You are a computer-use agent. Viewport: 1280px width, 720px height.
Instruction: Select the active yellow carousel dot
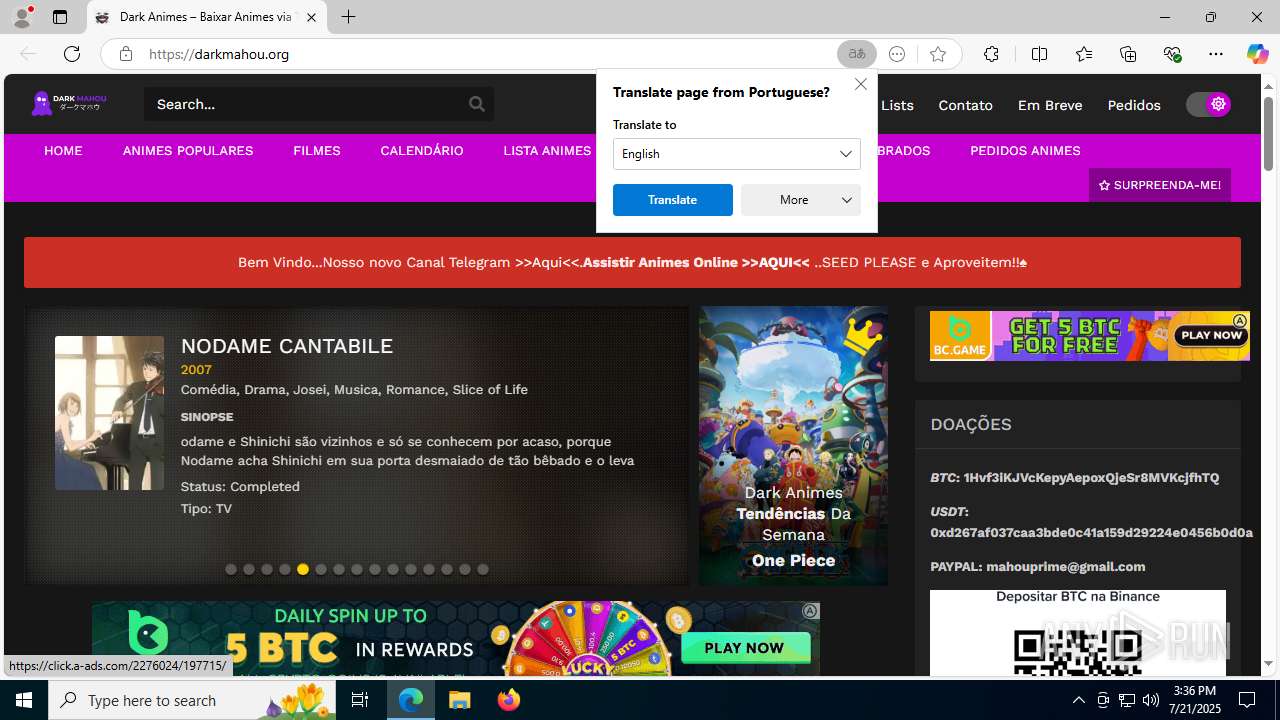(303, 569)
